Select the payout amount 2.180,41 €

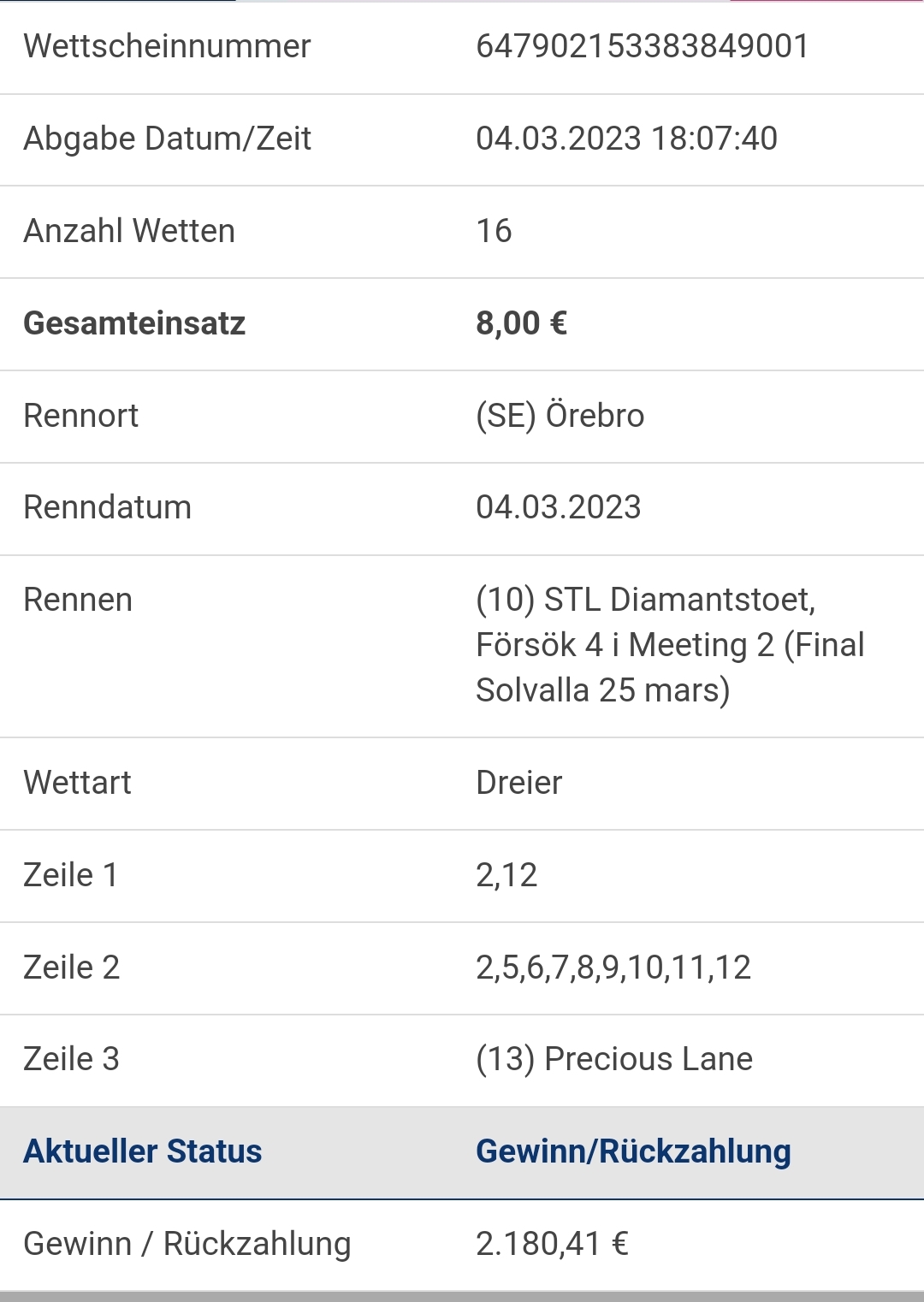[552, 1244]
